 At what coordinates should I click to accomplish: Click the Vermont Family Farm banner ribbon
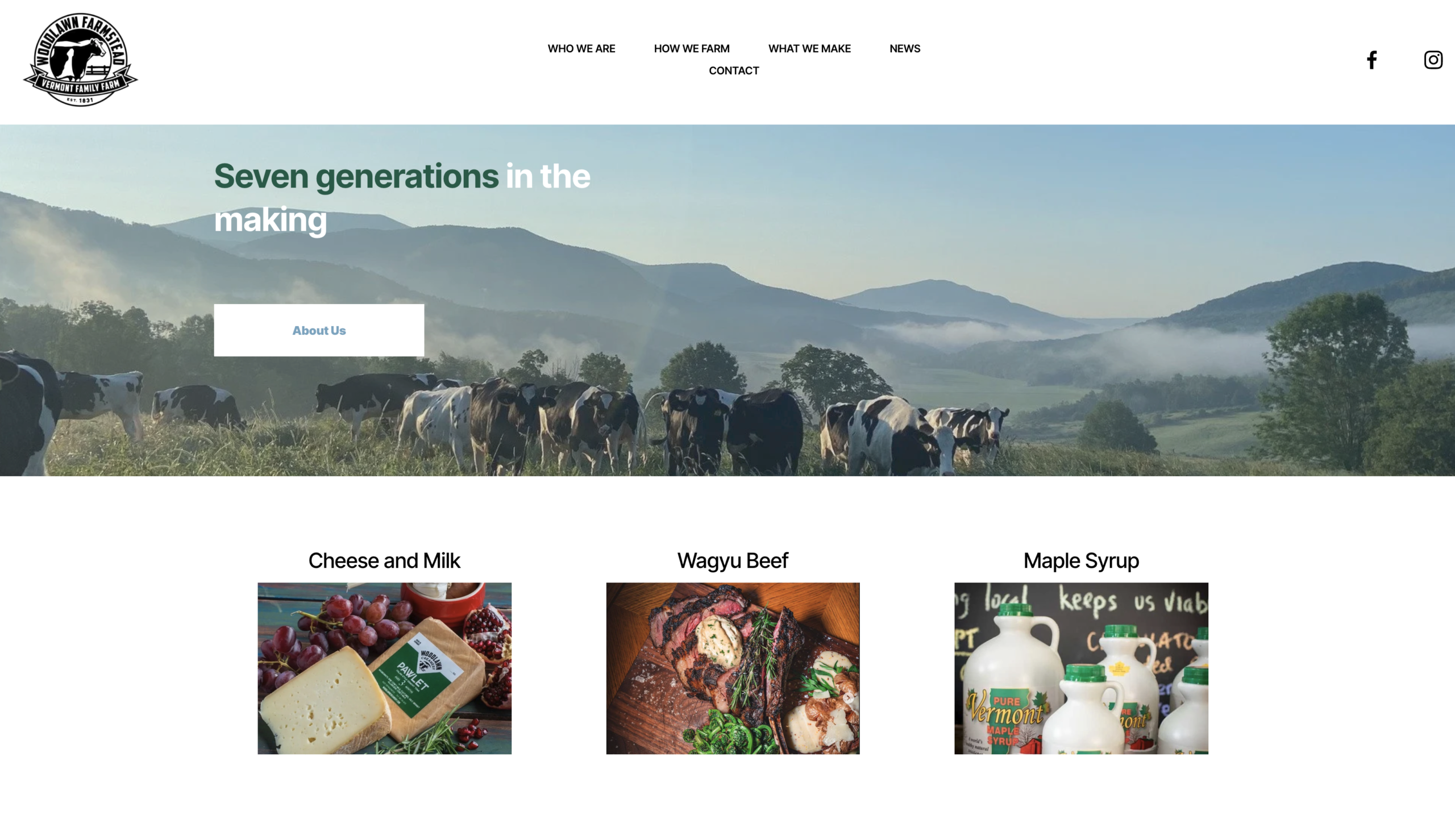click(80, 86)
